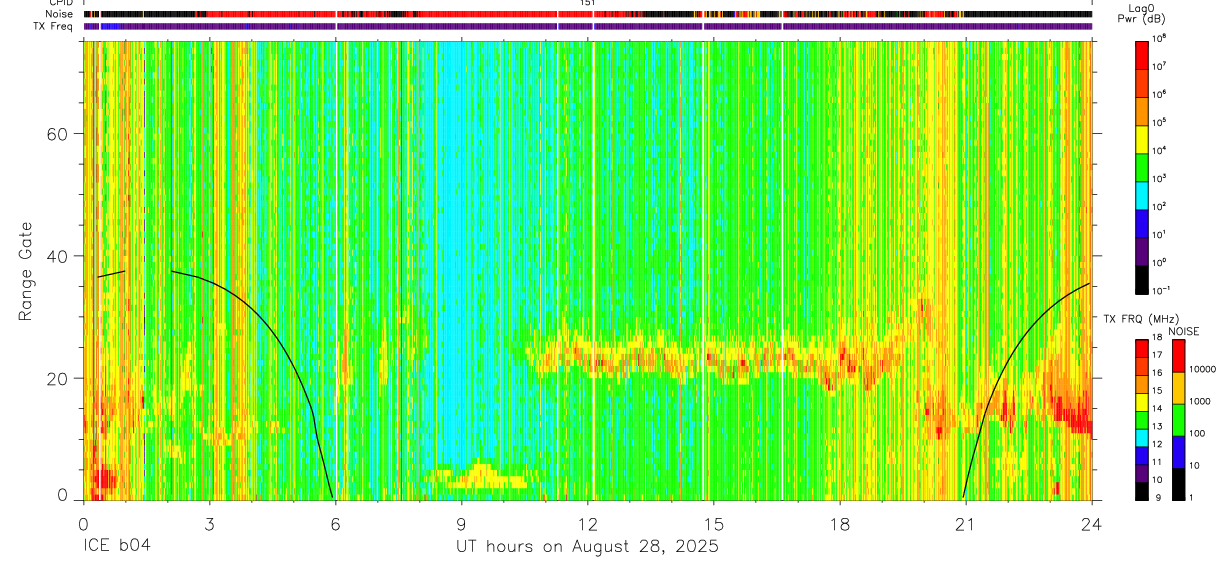The image size is (1228, 567).
Task: Click the '3' tick label on time axis
Action: point(209,523)
